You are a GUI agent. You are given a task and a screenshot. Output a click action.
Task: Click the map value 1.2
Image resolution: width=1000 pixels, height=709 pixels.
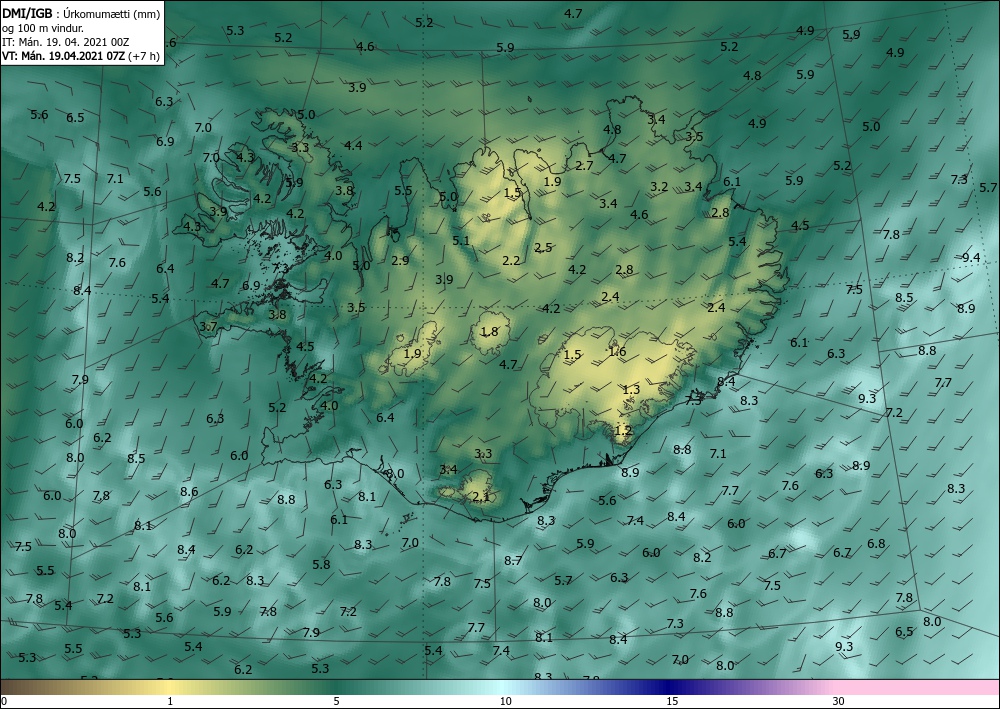[623, 430]
